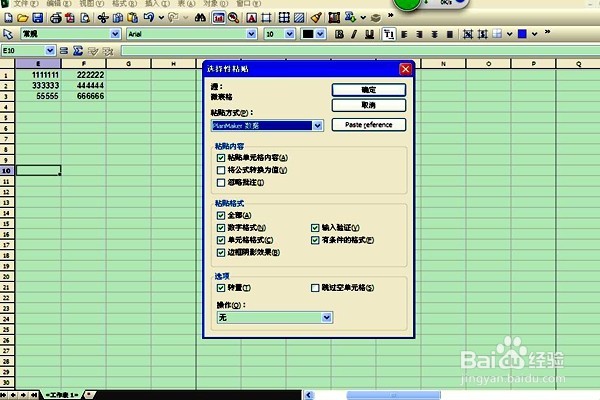Uncheck the input validation checkbox
This screenshot has width=600, height=400.
[315, 228]
